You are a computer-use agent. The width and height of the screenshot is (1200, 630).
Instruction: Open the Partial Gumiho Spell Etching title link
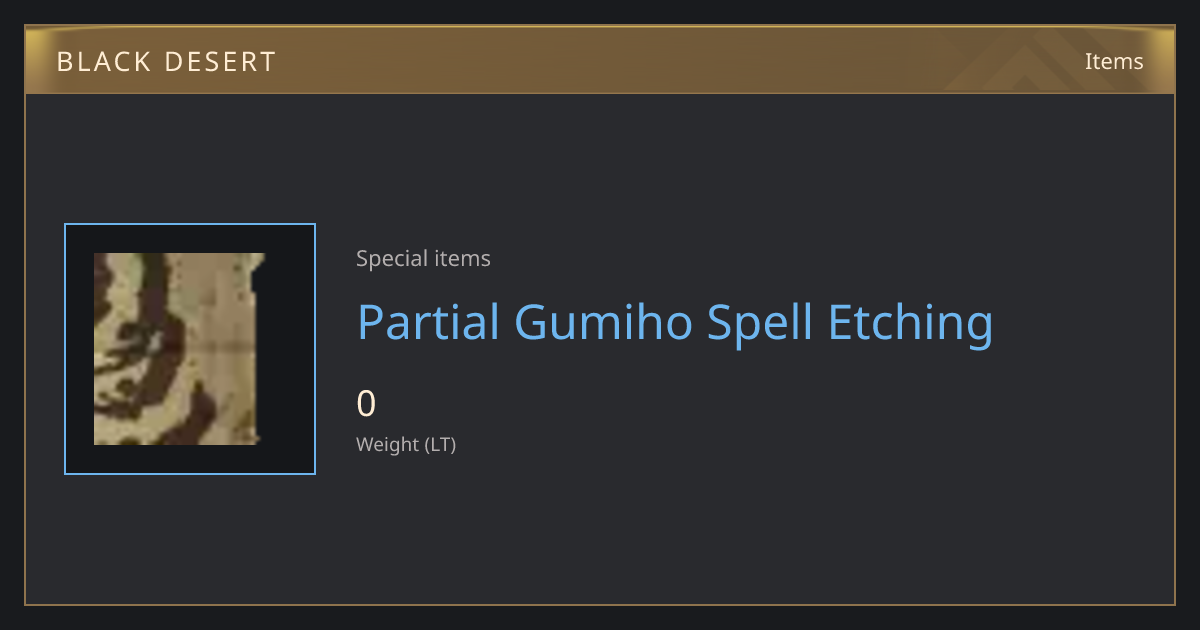point(675,322)
